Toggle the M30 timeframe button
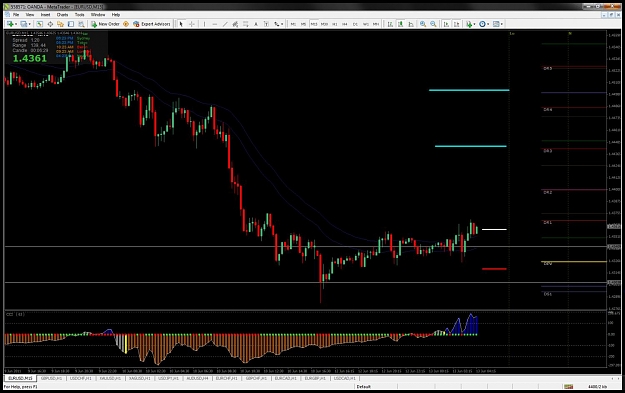Viewport: 625px width, 393px height. 324,24
